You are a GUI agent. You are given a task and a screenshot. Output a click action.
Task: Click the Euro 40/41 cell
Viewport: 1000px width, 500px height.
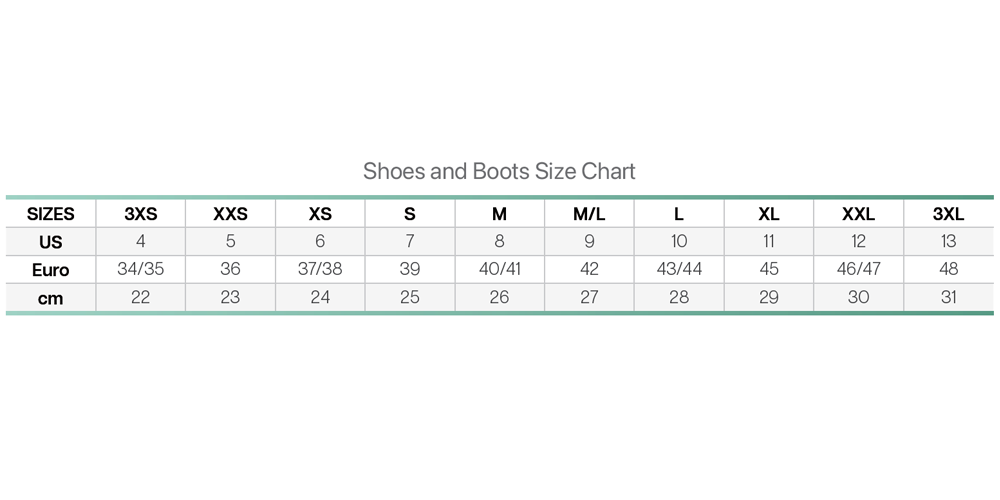coord(500,269)
